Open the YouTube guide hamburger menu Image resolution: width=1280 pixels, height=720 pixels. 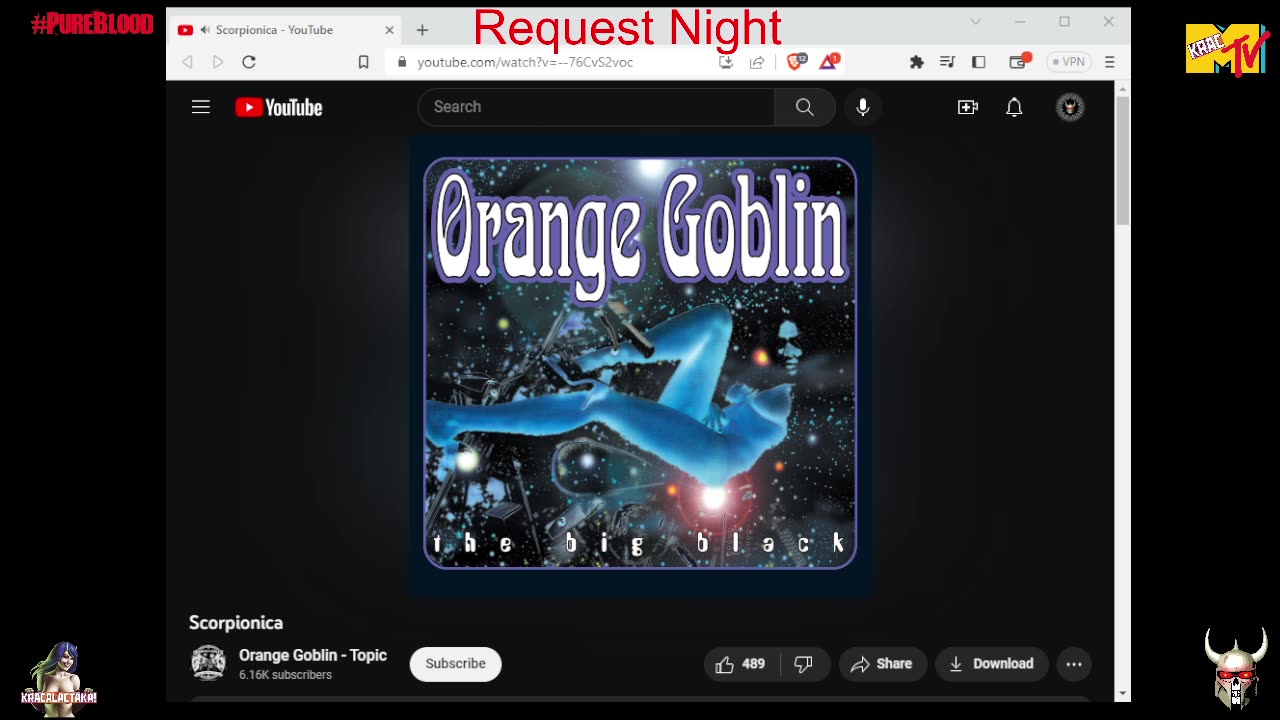pyautogui.click(x=201, y=107)
